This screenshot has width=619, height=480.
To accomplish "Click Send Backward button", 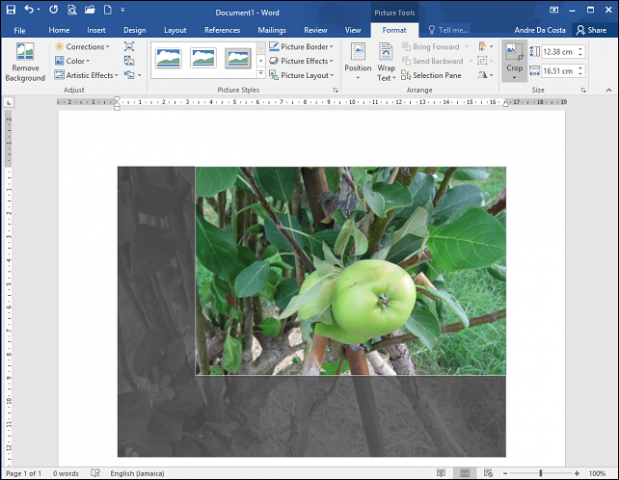I will pyautogui.click(x=433, y=61).
